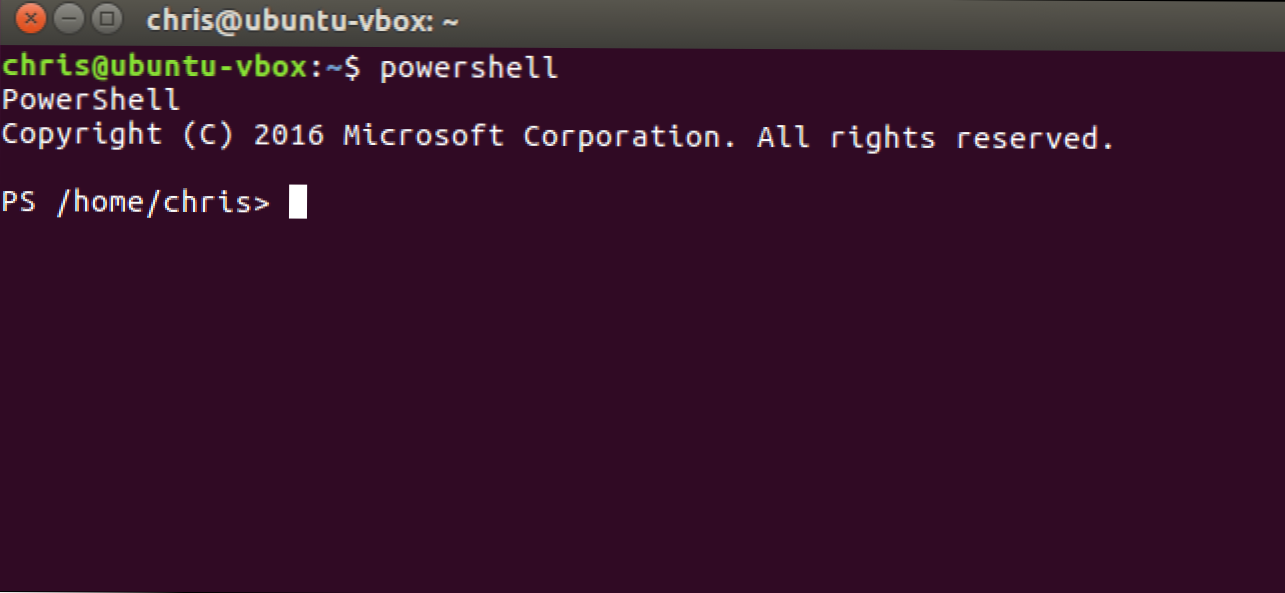
Task: Click the word reserved
Action: click(1034, 137)
